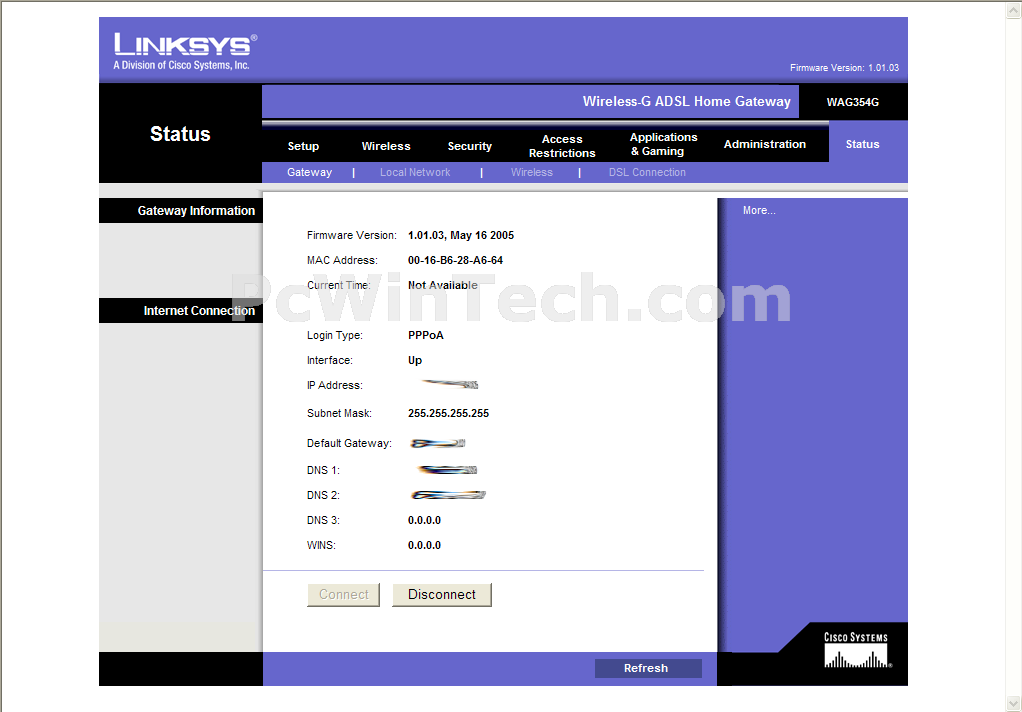This screenshot has width=1022, height=712.
Task: Open the Wireless main tab
Action: (x=386, y=146)
